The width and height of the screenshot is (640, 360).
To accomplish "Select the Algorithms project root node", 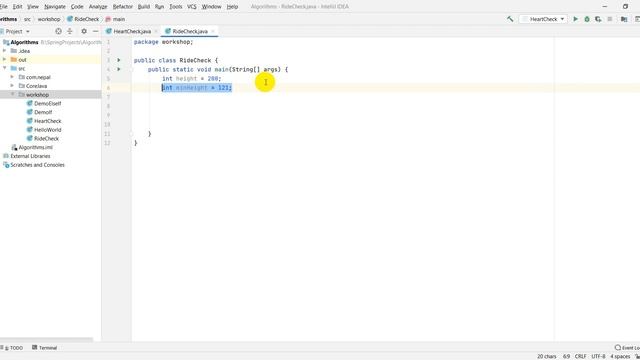I will (24, 42).
